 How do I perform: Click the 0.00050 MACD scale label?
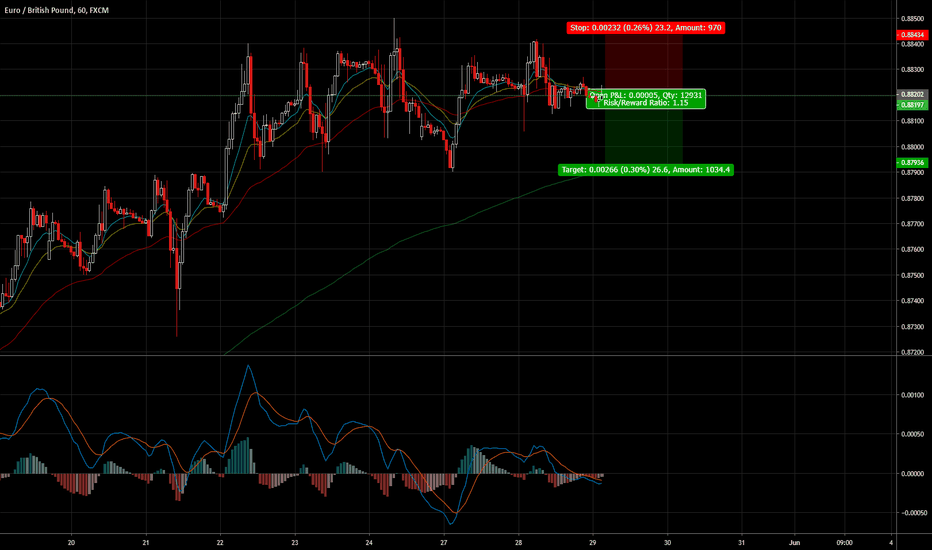912,434
